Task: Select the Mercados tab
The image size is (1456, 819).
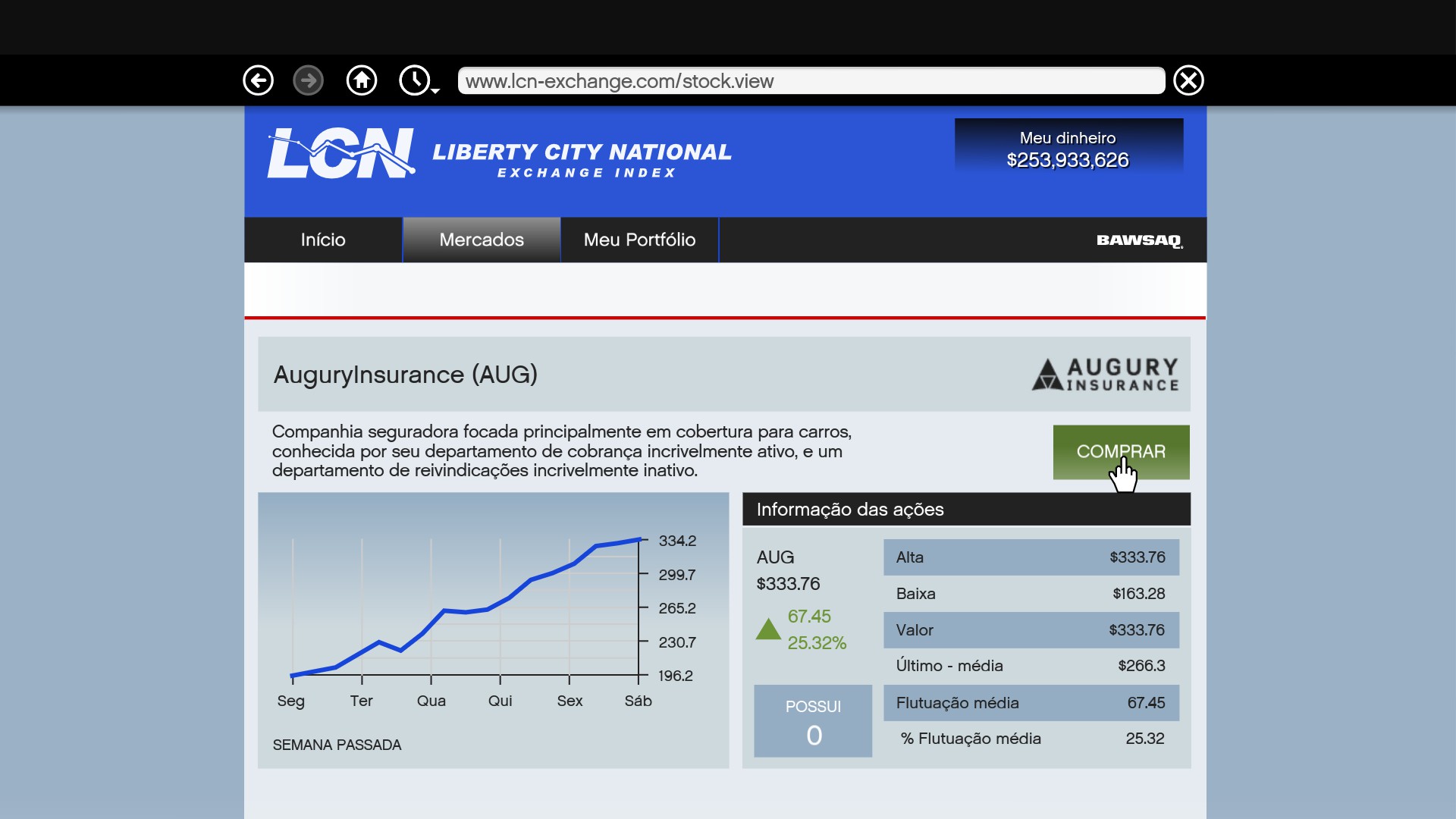Action: click(482, 240)
